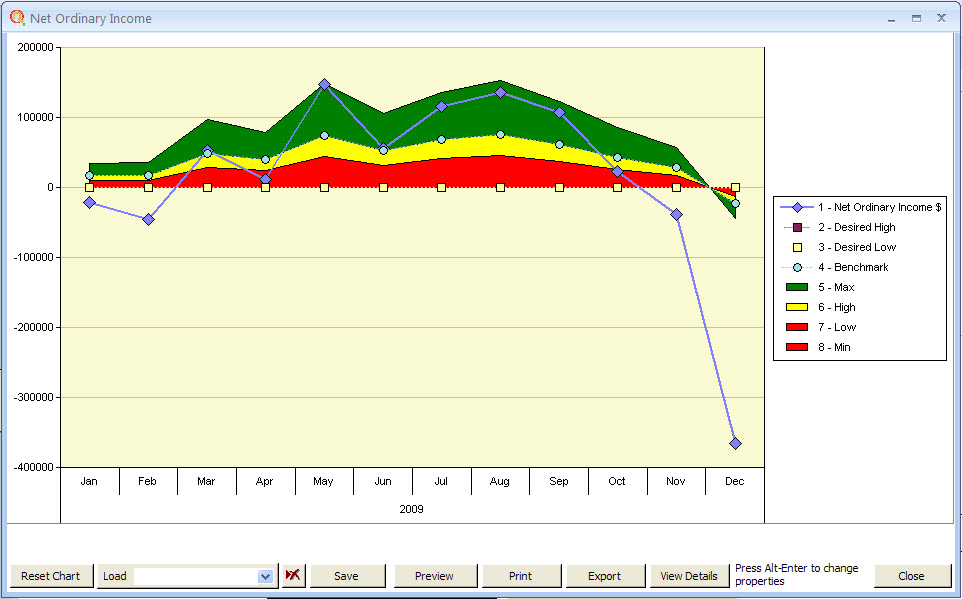Click the green '5 - Max' color swatch
962x599 pixels.
[796, 287]
